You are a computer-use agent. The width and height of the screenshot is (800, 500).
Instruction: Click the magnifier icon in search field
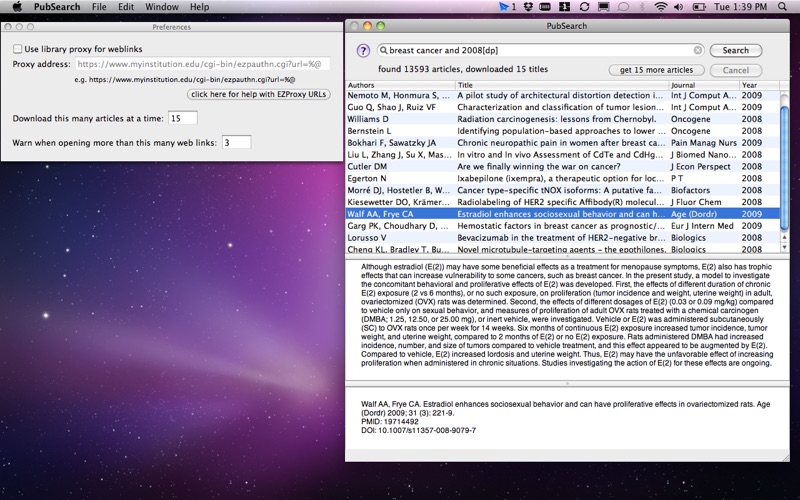[383, 50]
